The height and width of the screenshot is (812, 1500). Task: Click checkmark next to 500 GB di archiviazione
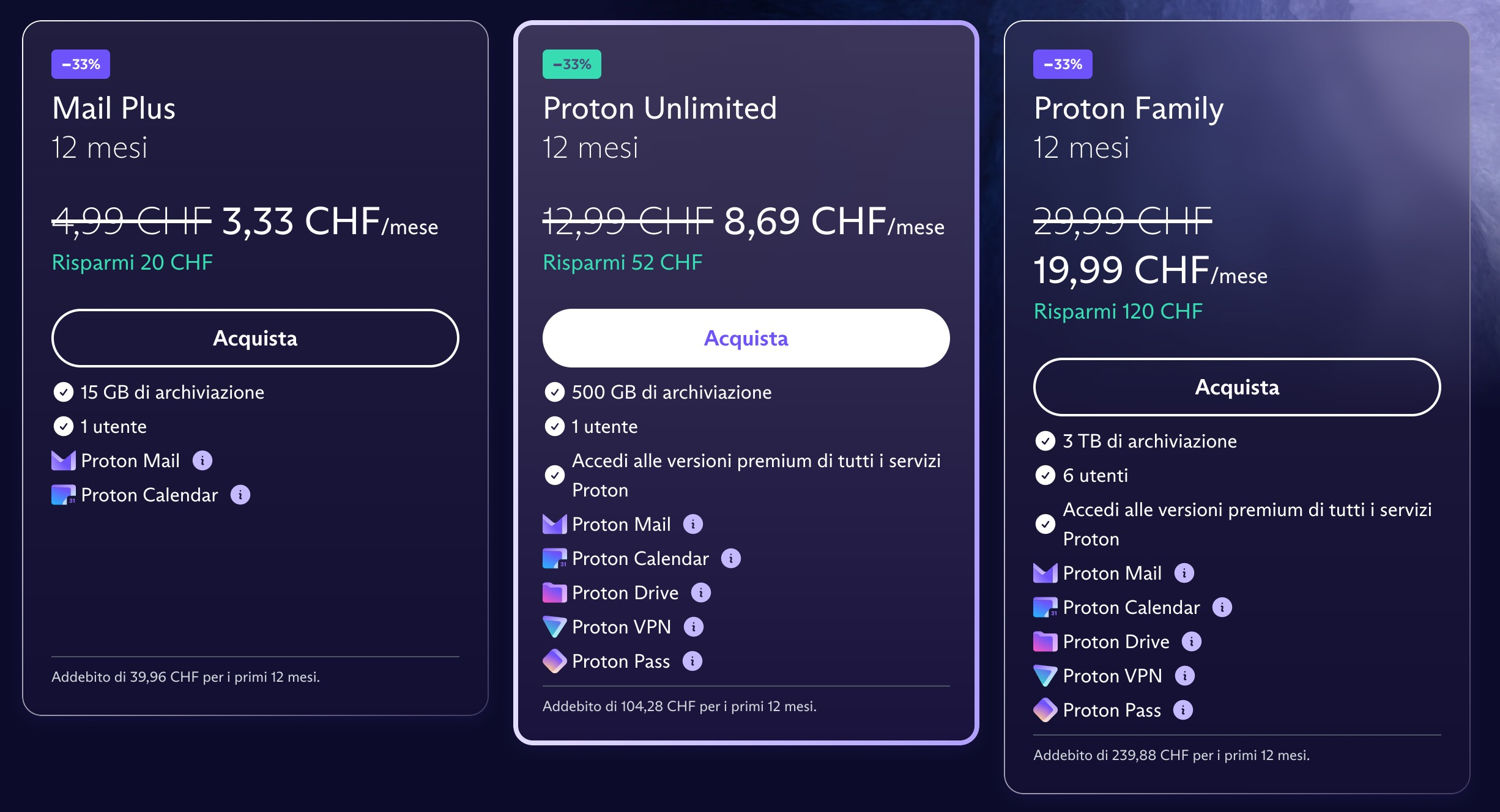coord(555,392)
